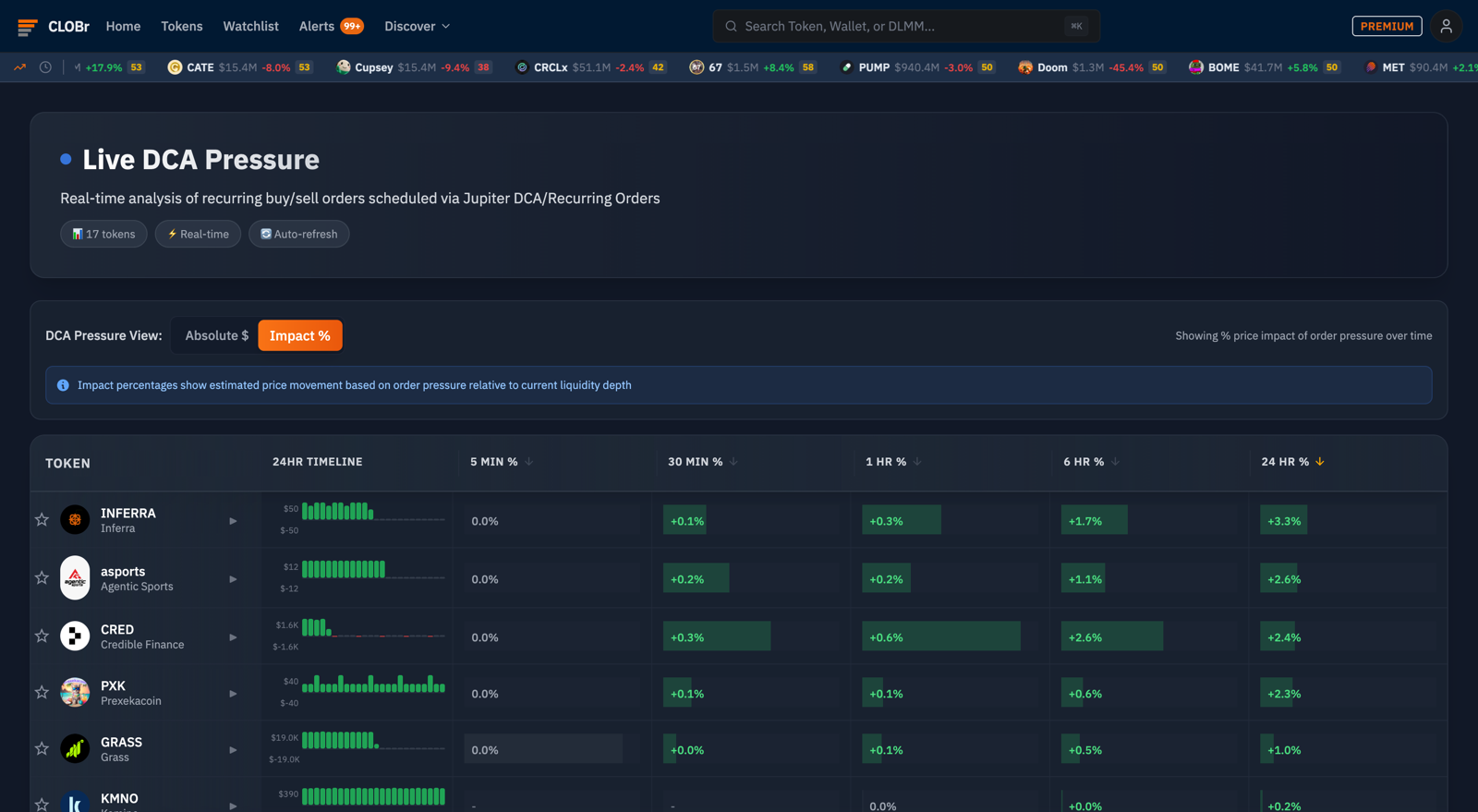Star PXK for the watchlist

[42, 693]
